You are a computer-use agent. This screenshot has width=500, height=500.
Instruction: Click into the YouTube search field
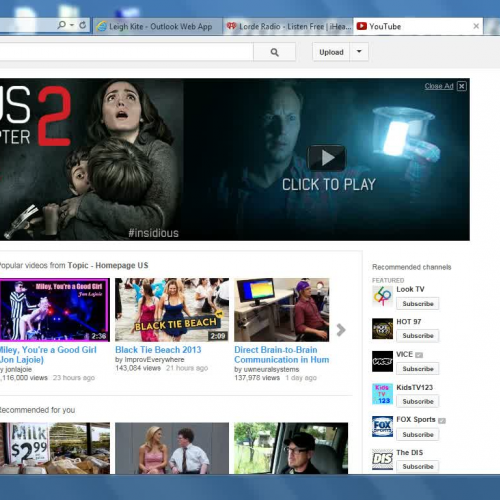coord(126,52)
